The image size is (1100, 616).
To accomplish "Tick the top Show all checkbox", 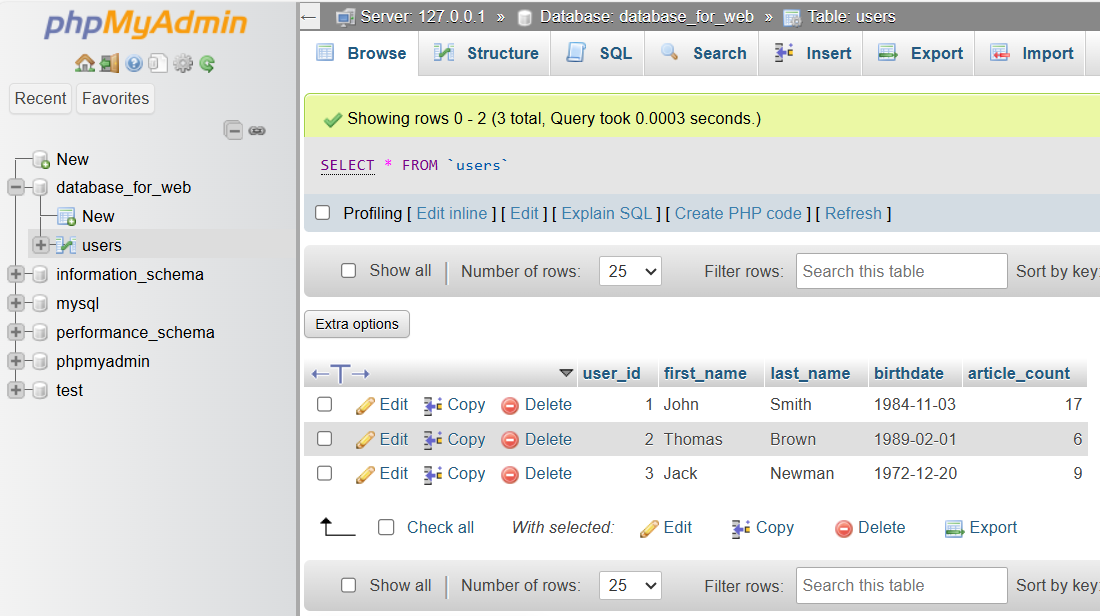I will pos(348,271).
